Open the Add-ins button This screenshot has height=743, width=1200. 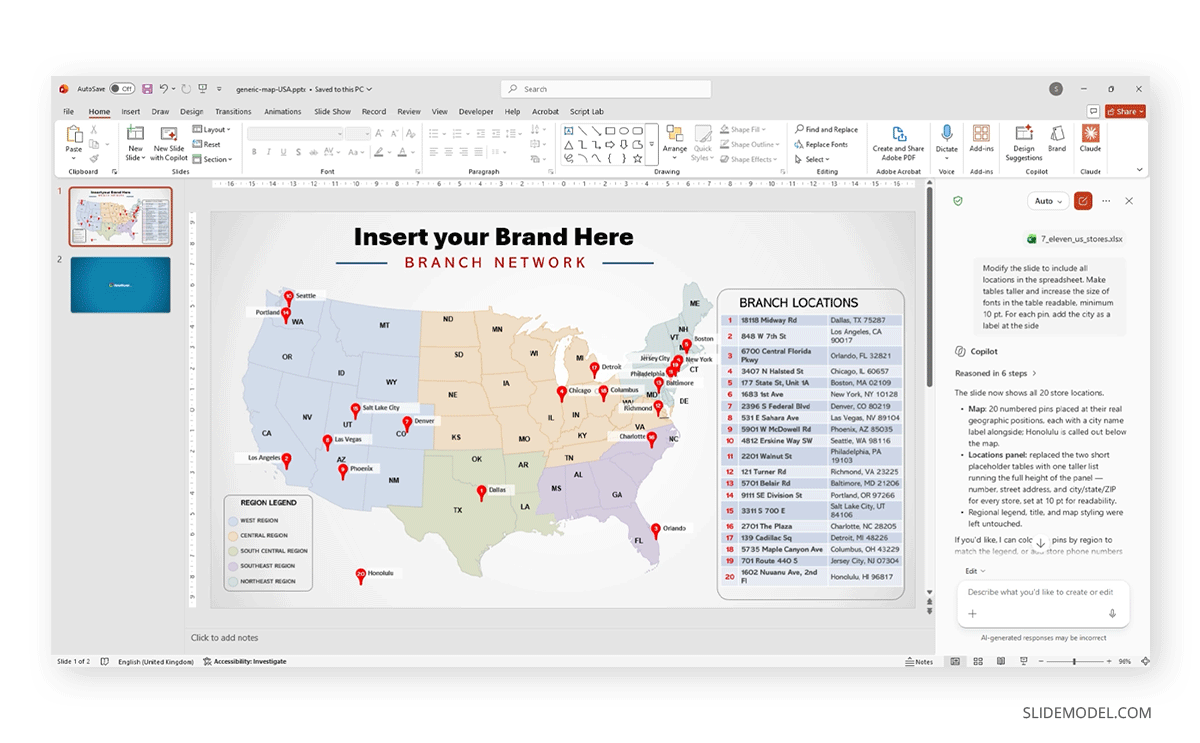tap(981, 139)
